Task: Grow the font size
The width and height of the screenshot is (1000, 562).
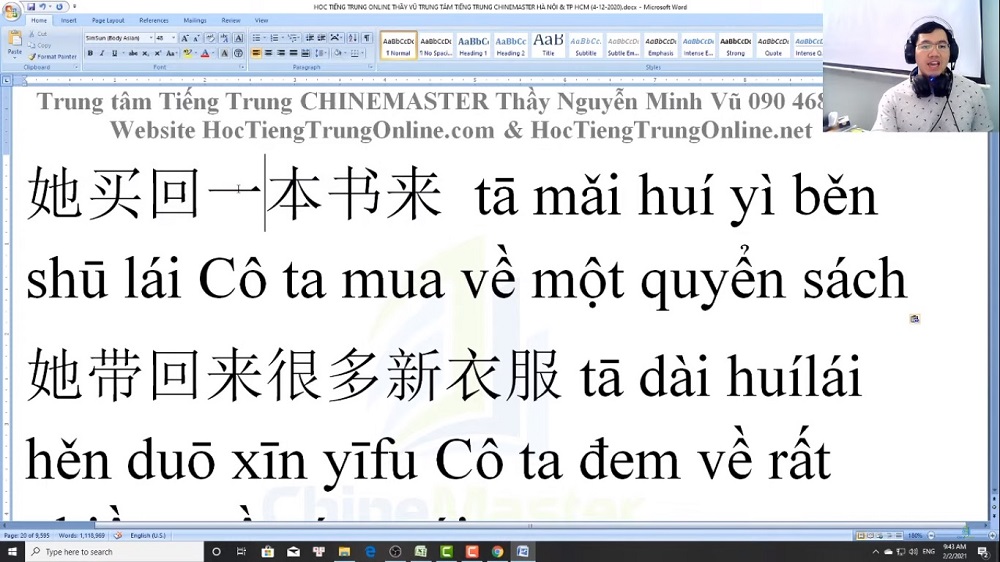Action: [x=185, y=38]
